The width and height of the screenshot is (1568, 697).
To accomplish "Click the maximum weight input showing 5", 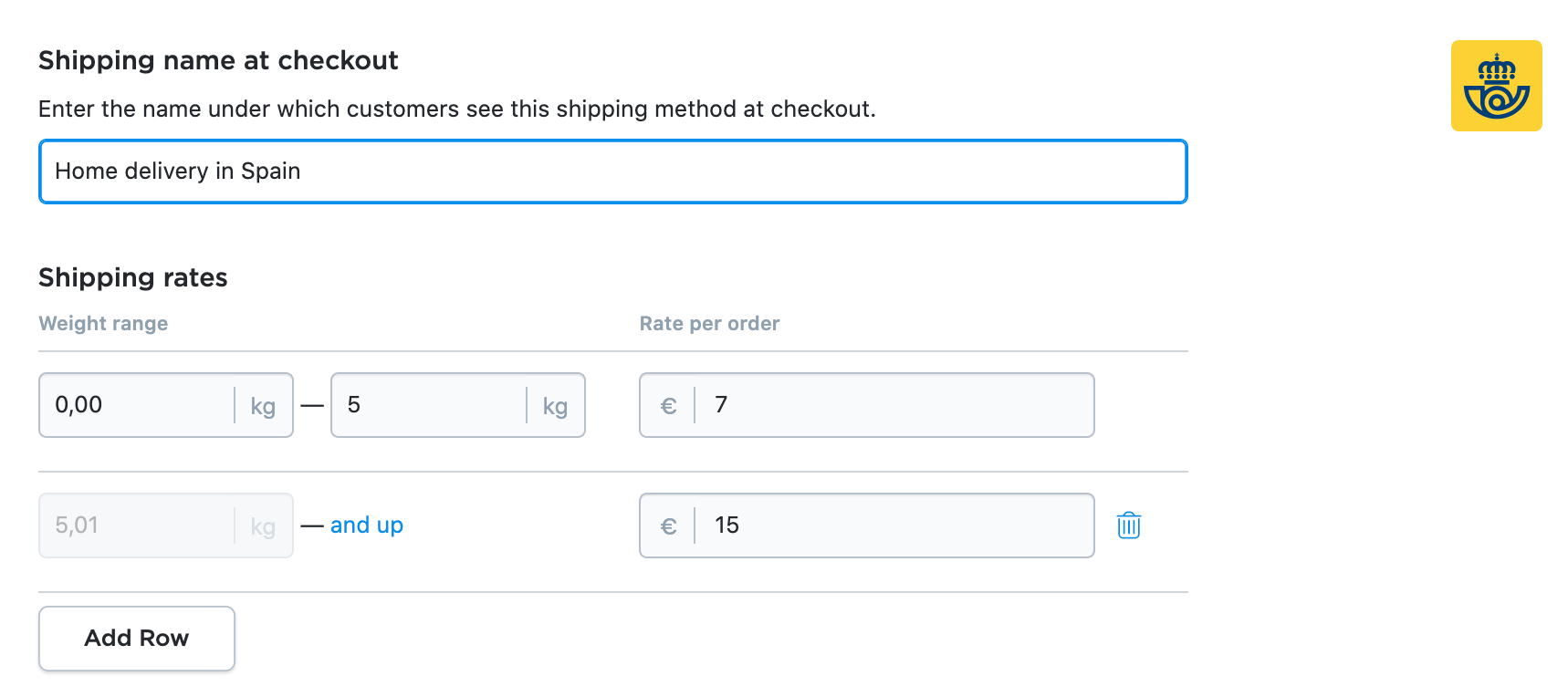I will click(429, 405).
